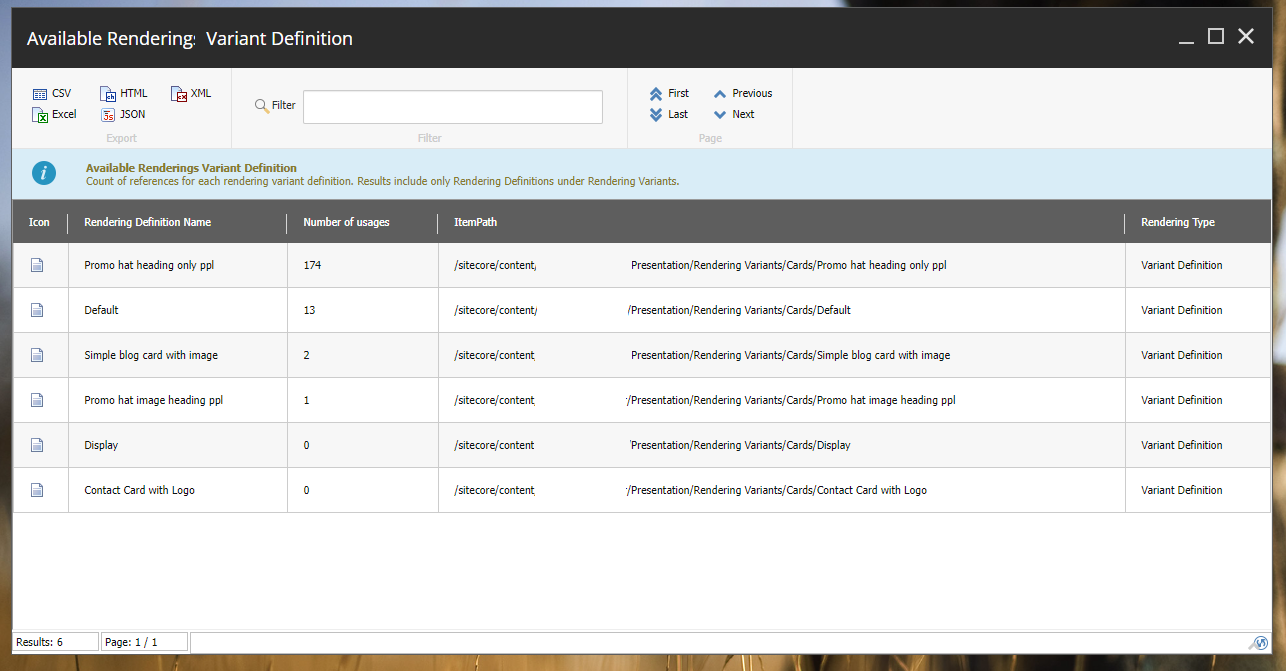Viewport: 1286px width, 671px height.
Task: Maximize the Available Rendering window
Action: pos(1216,37)
